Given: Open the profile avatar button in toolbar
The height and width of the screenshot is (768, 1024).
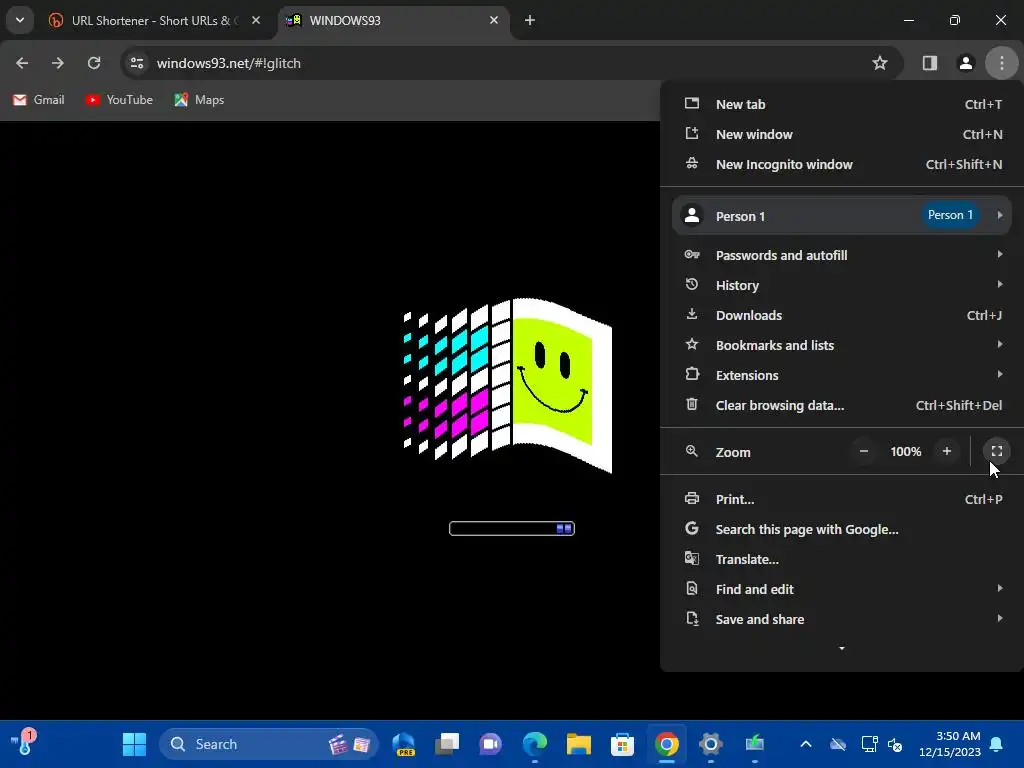Looking at the screenshot, I should pos(966,63).
